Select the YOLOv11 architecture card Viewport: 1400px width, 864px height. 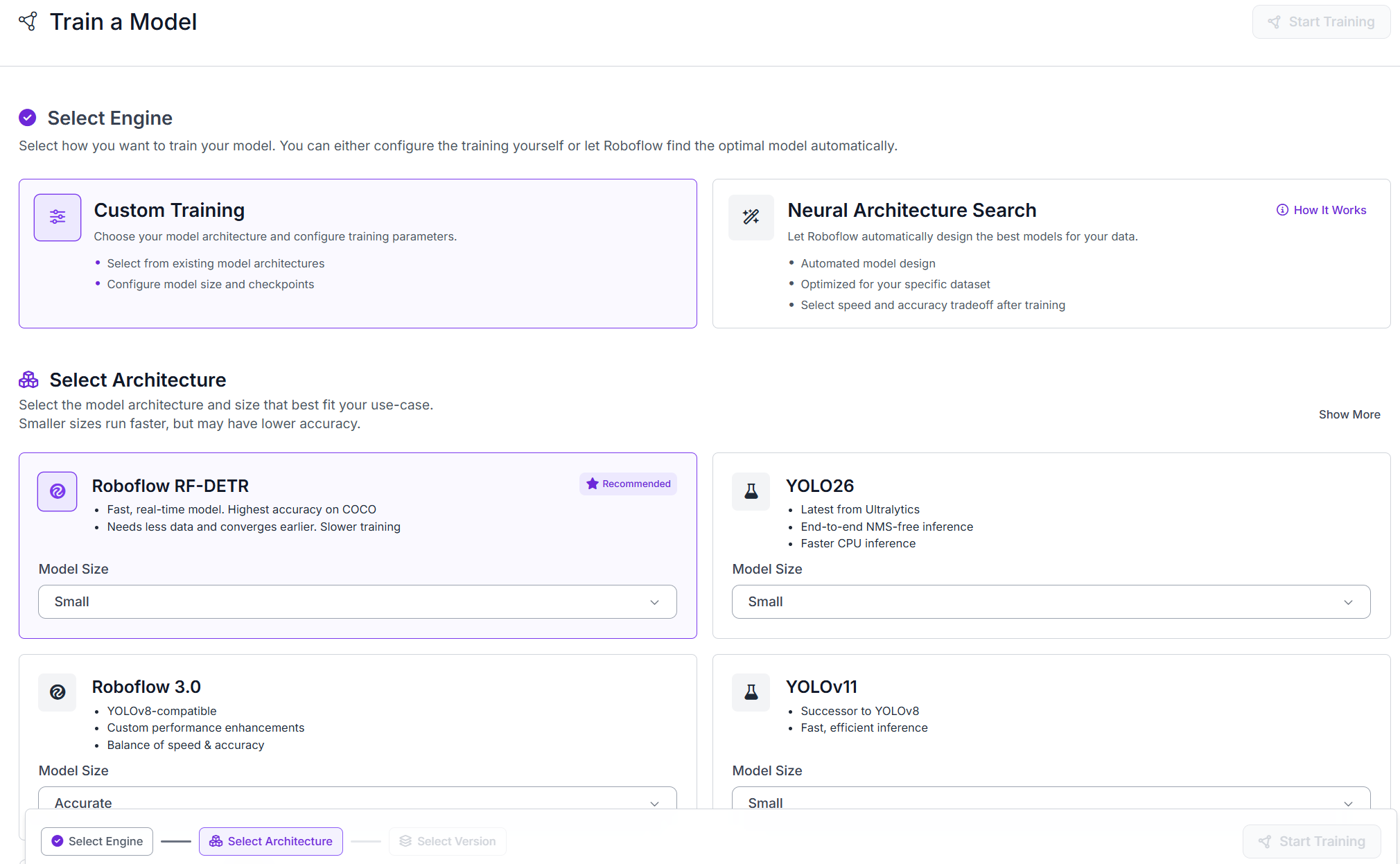click(x=1051, y=731)
